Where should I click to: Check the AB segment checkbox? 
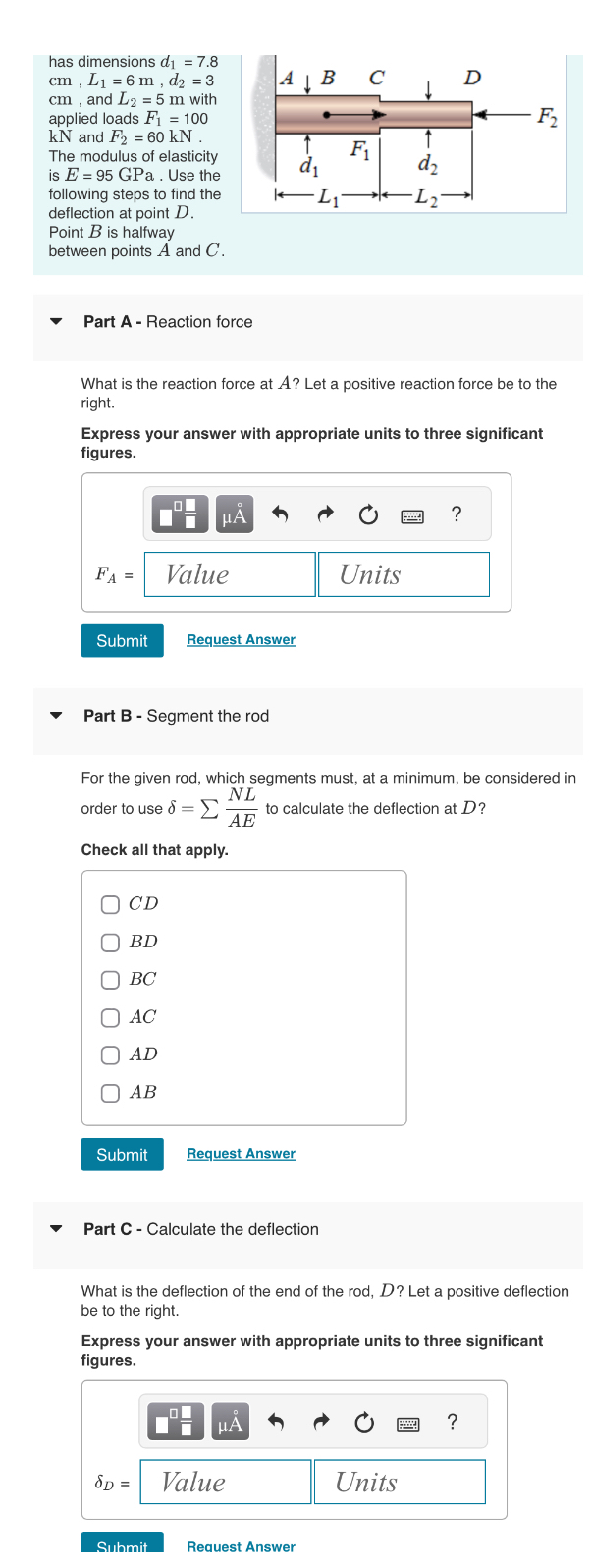point(110,1093)
